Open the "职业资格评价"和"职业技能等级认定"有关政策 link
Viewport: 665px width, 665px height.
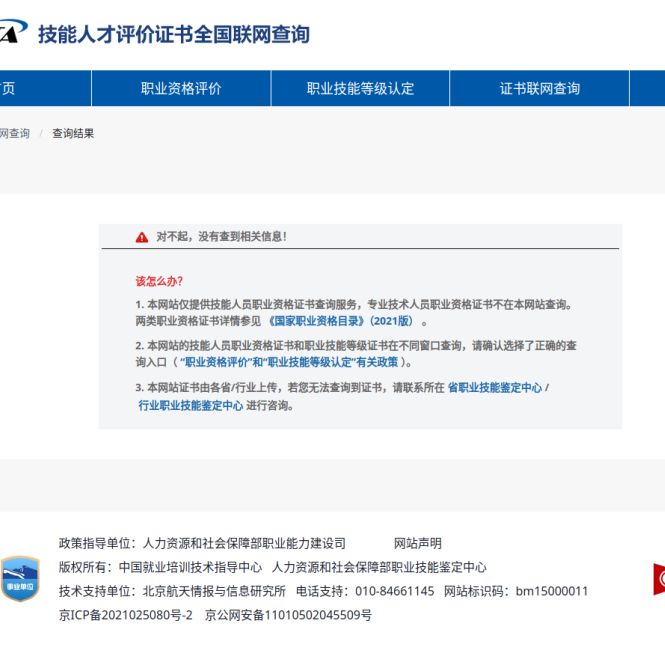click(289, 362)
